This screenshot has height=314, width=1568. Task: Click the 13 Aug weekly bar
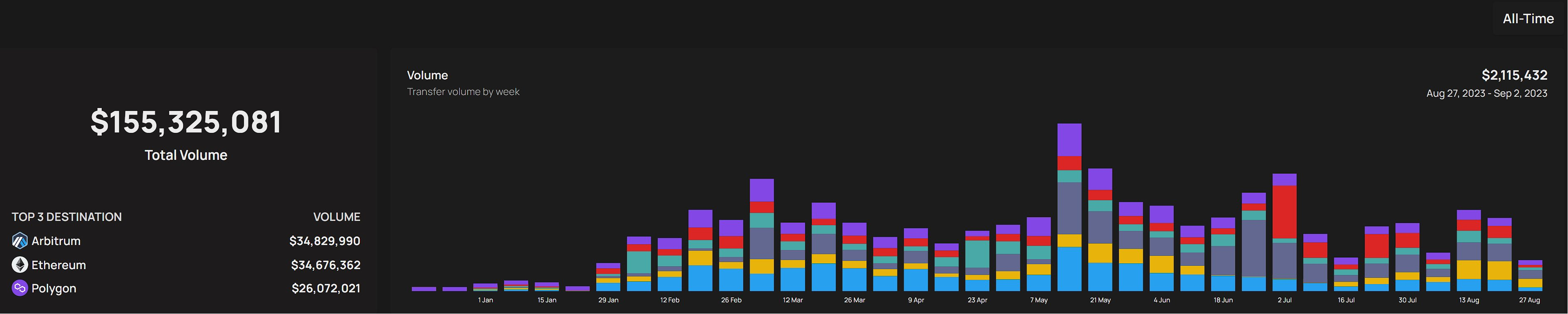pos(1468,250)
